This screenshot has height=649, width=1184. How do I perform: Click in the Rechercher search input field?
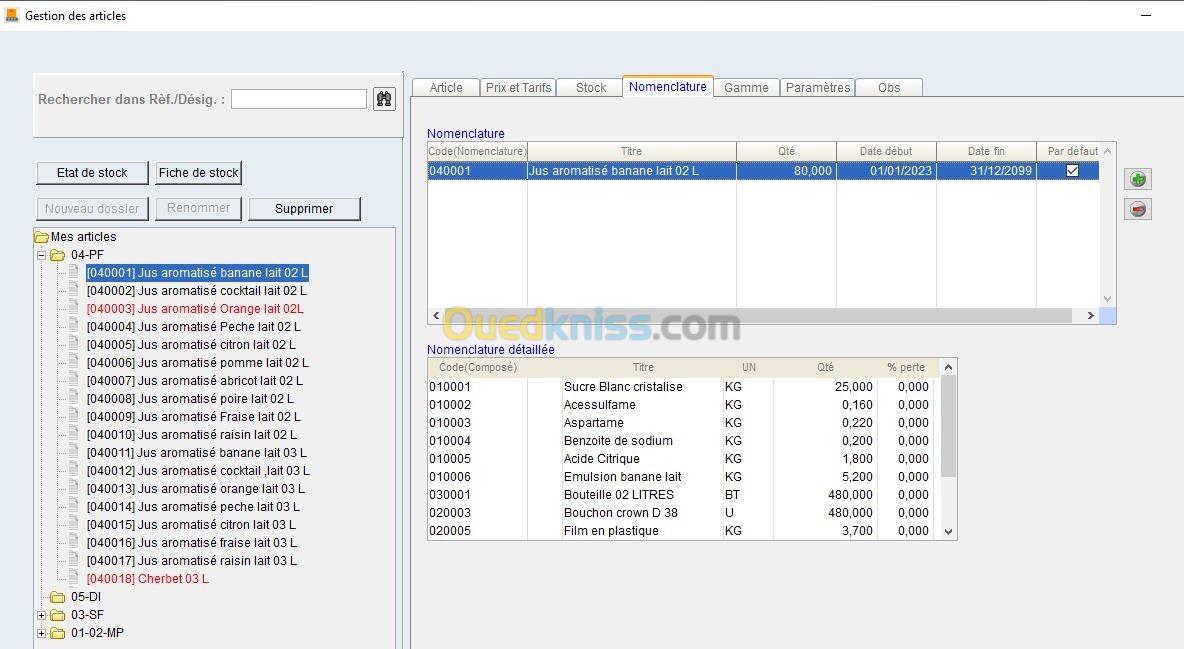click(x=298, y=99)
